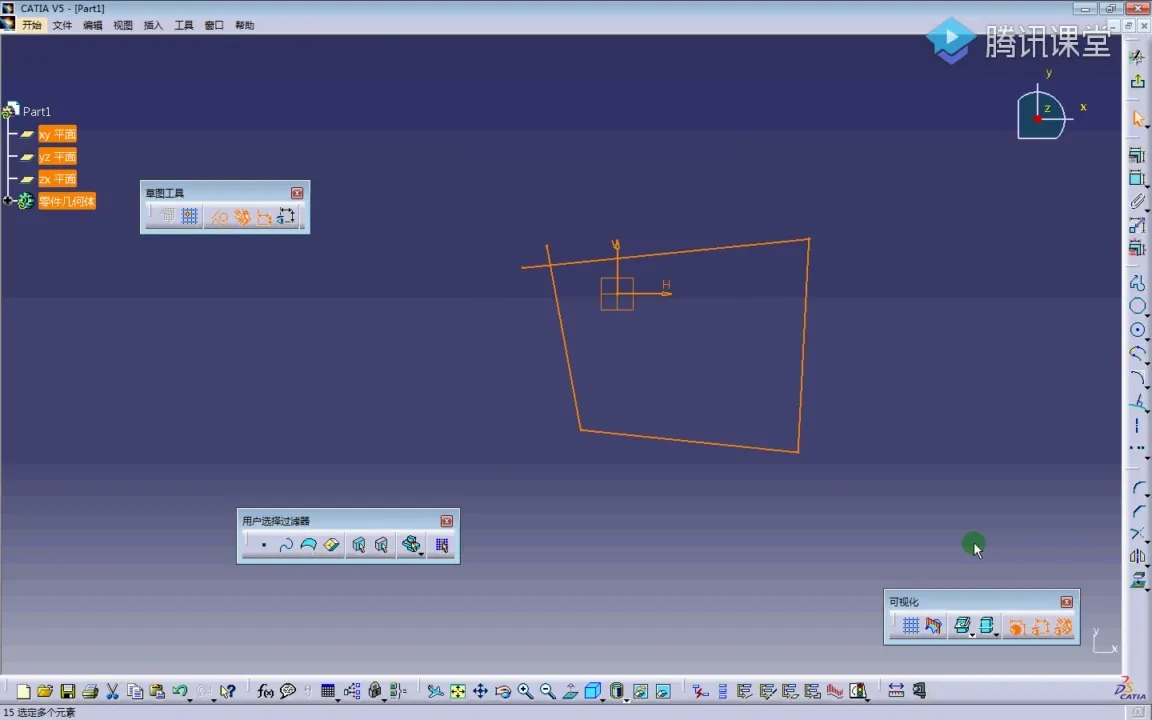Open the 插入 menu
Viewport: 1152px width, 720px height.
(x=153, y=25)
